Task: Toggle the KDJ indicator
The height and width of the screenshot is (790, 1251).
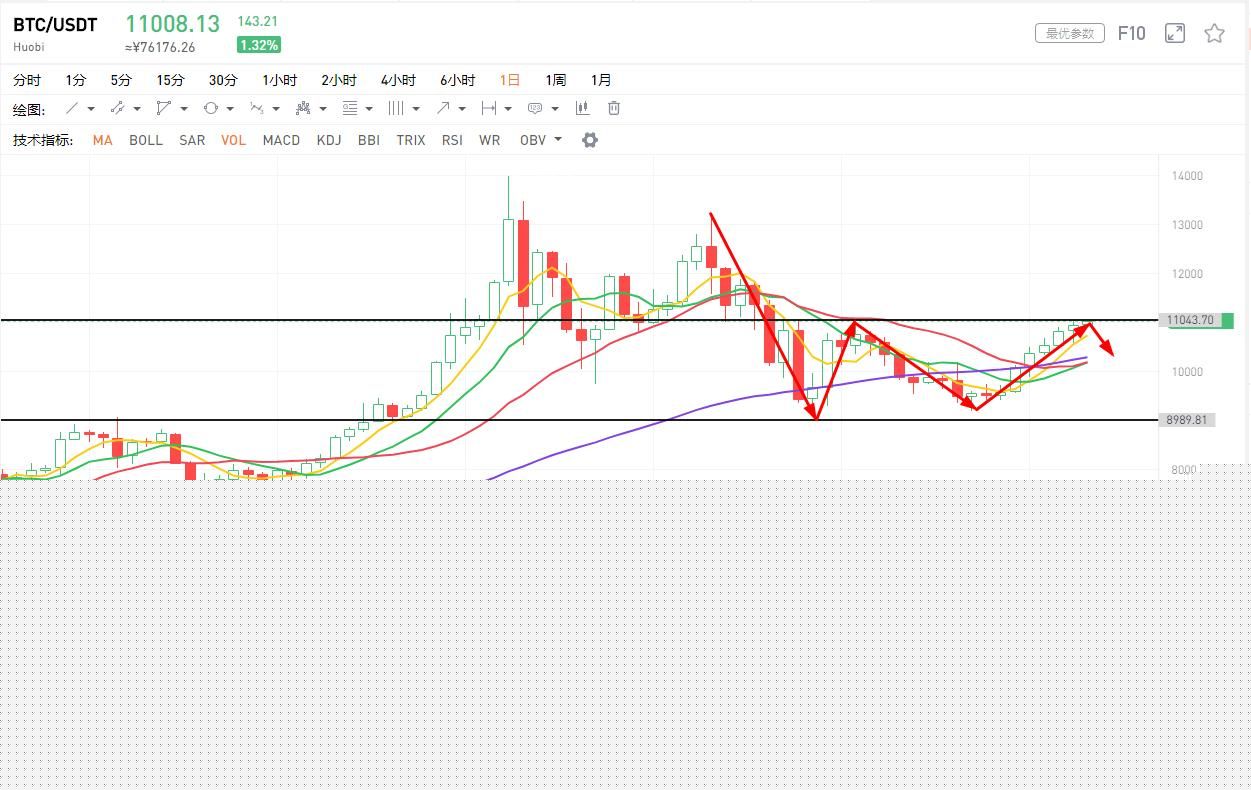Action: [x=329, y=140]
